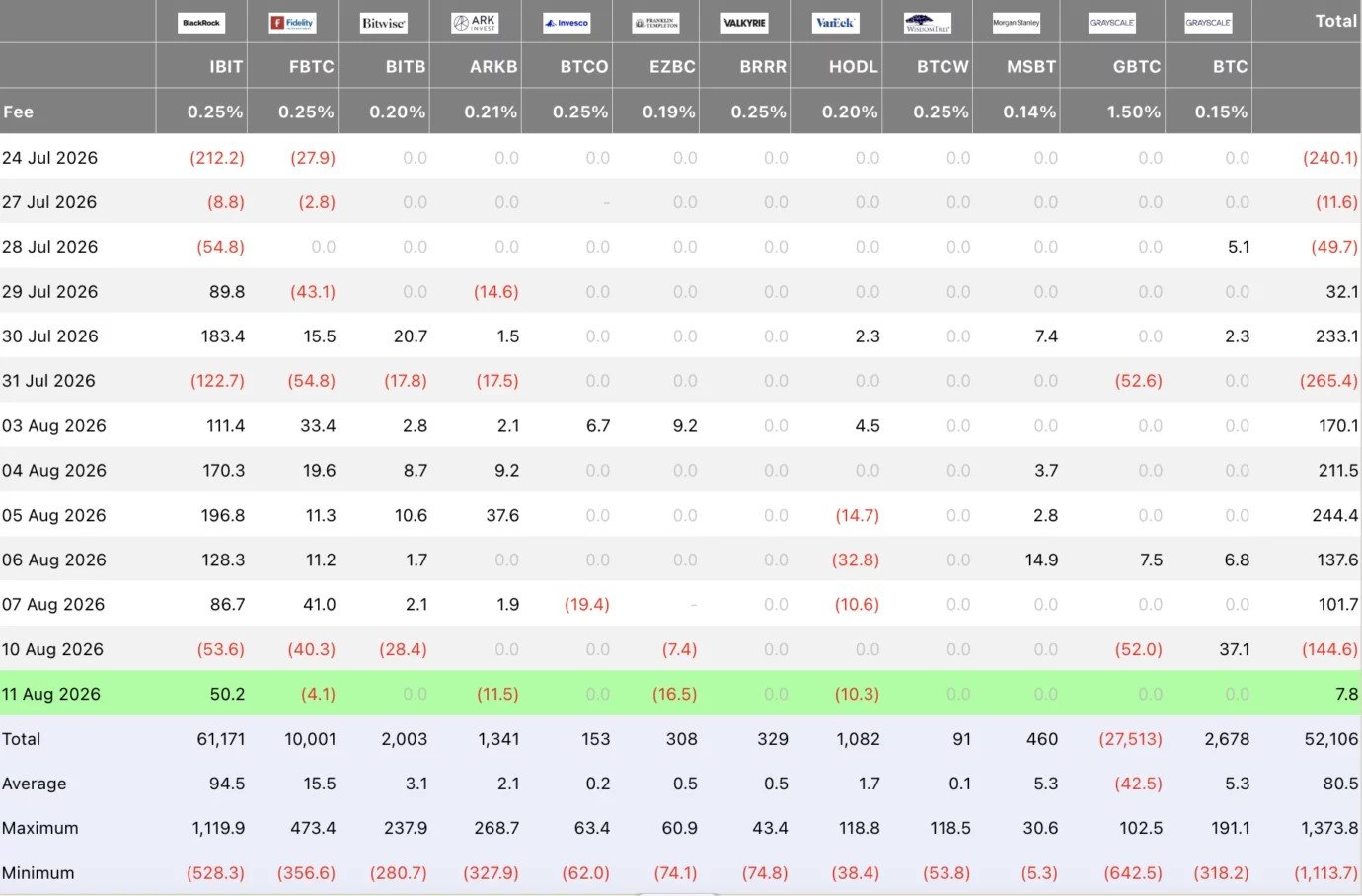
Task: Open the Invesco logo
Action: click(567, 23)
